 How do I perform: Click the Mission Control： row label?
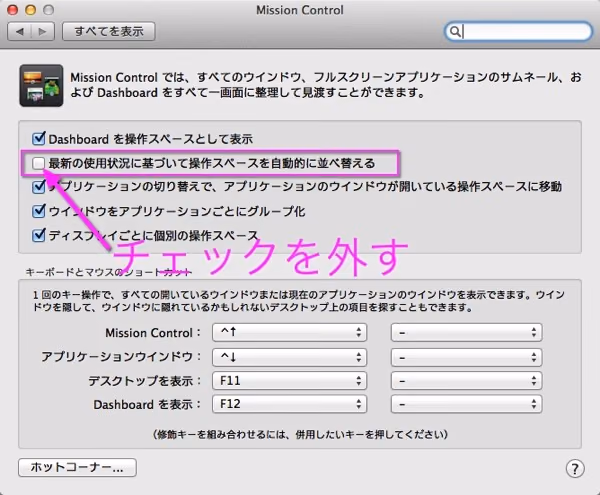point(153,333)
